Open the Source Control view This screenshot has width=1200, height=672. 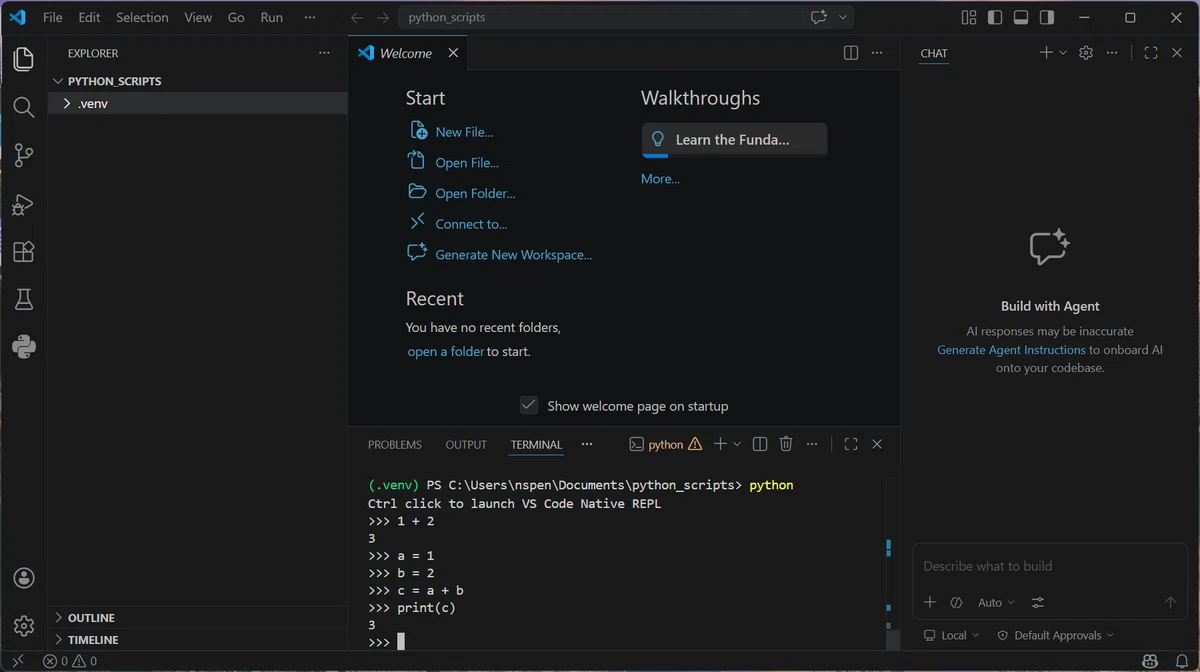click(24, 155)
